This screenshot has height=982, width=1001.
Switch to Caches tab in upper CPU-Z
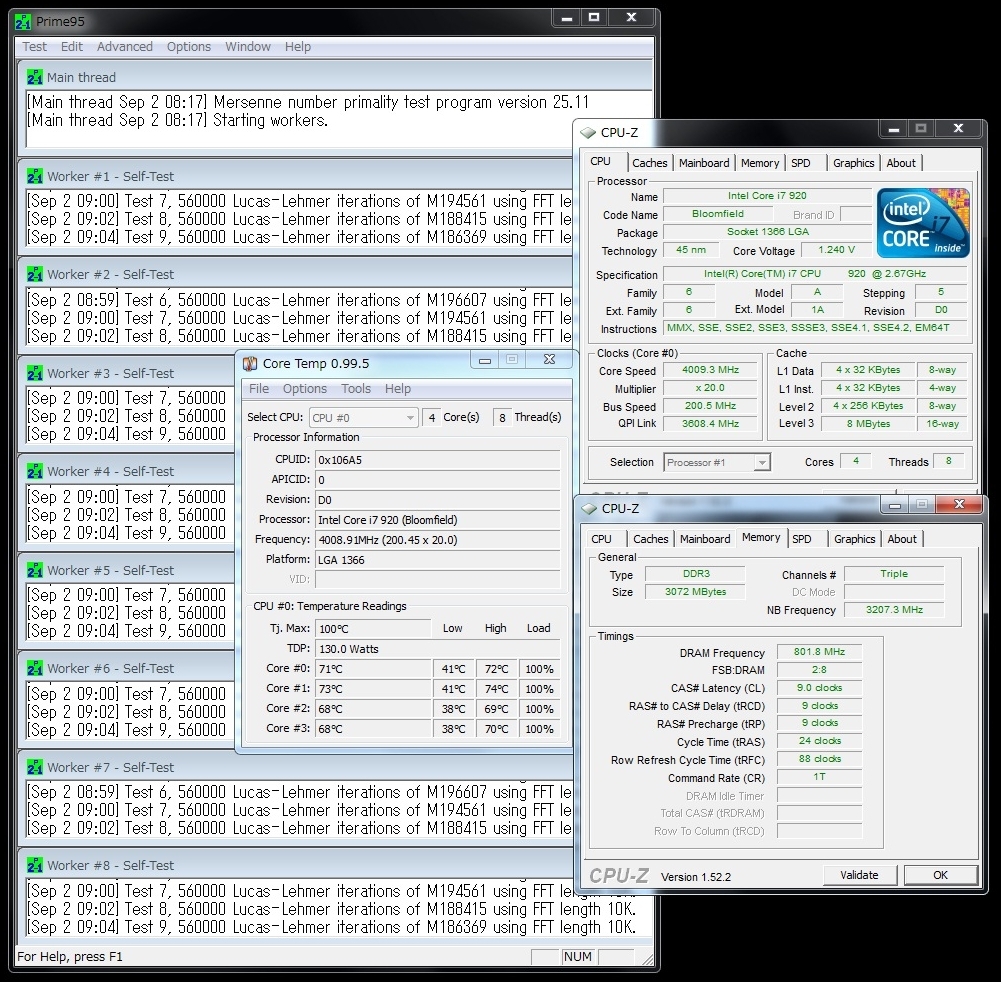pos(649,163)
